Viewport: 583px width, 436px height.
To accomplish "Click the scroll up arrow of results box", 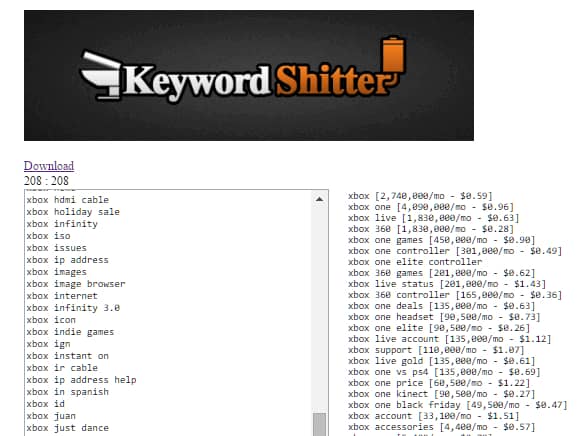I will 319,199.
